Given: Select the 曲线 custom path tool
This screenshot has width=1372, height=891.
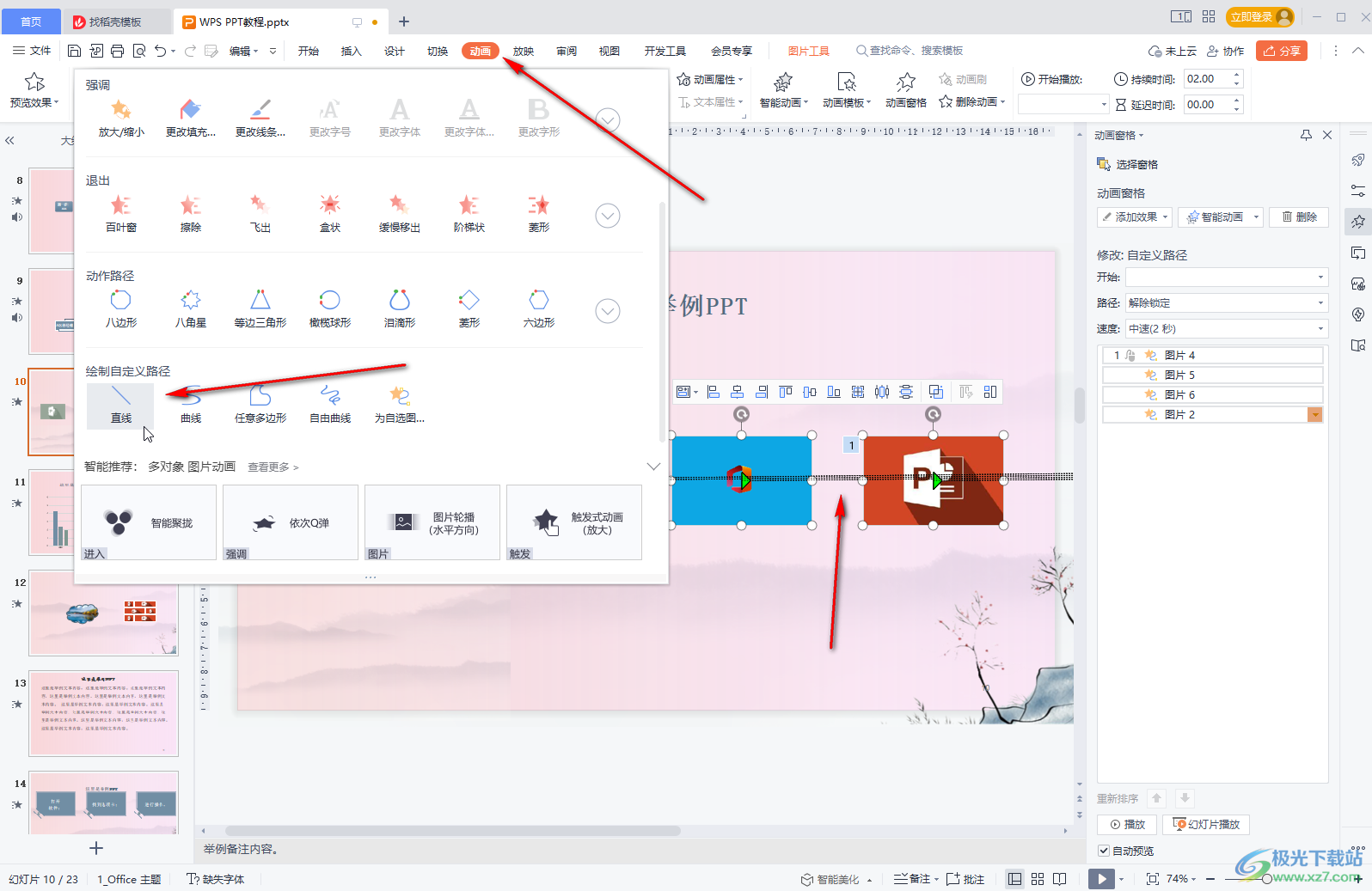Looking at the screenshot, I should coord(191,406).
